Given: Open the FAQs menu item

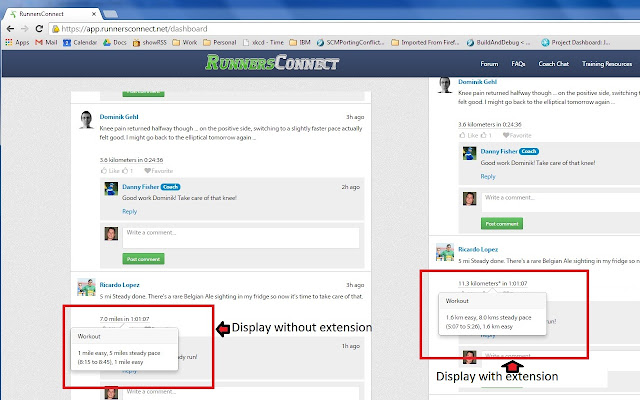Looking at the screenshot, I should coord(518,64).
